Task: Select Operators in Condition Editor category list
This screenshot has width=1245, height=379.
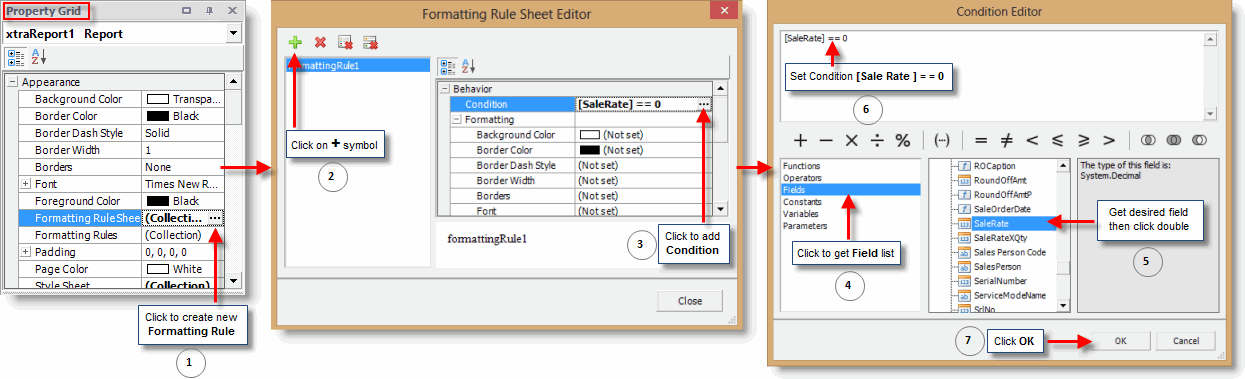Action: (802, 177)
